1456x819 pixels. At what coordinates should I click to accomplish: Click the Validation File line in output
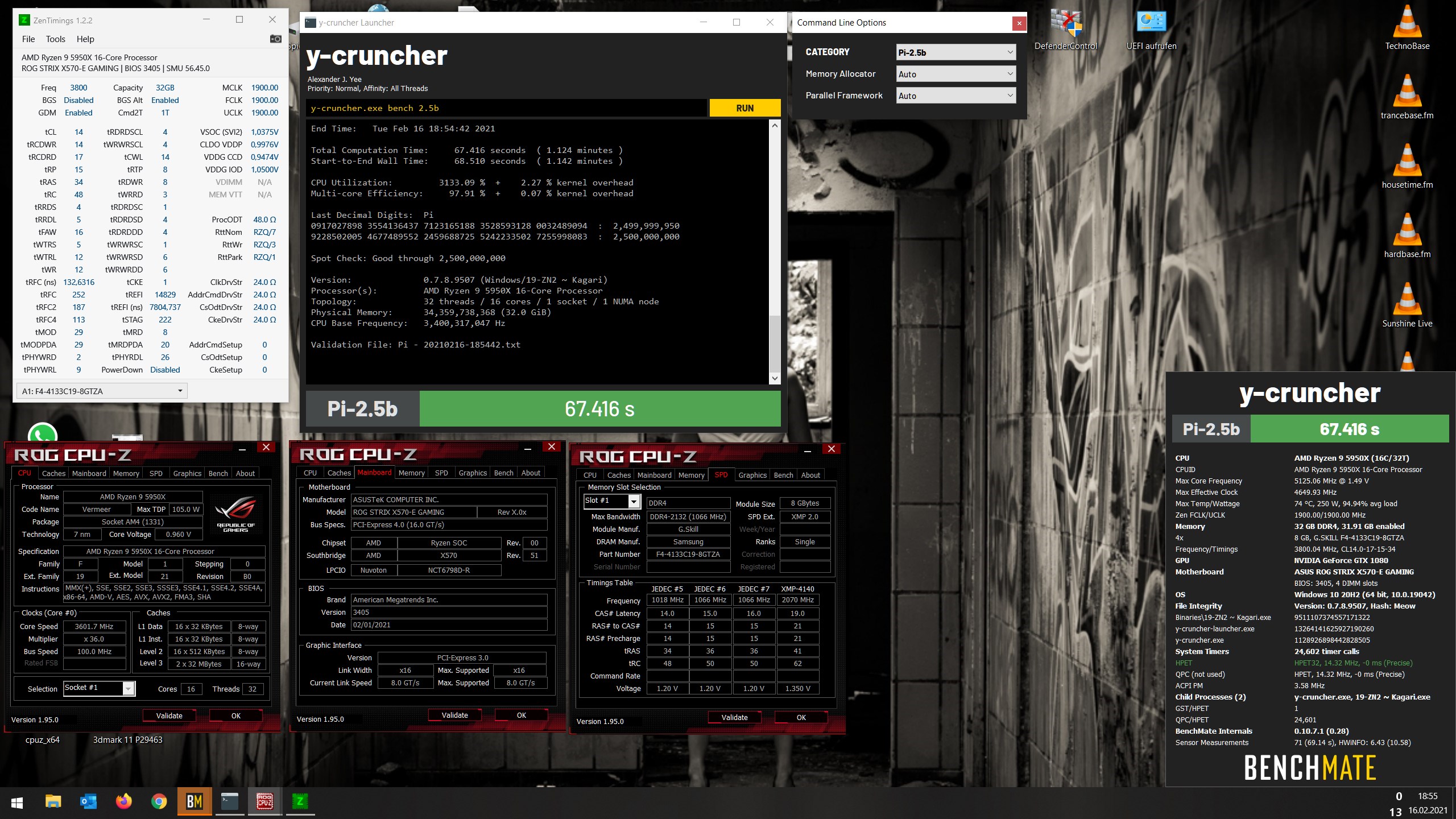[415, 345]
